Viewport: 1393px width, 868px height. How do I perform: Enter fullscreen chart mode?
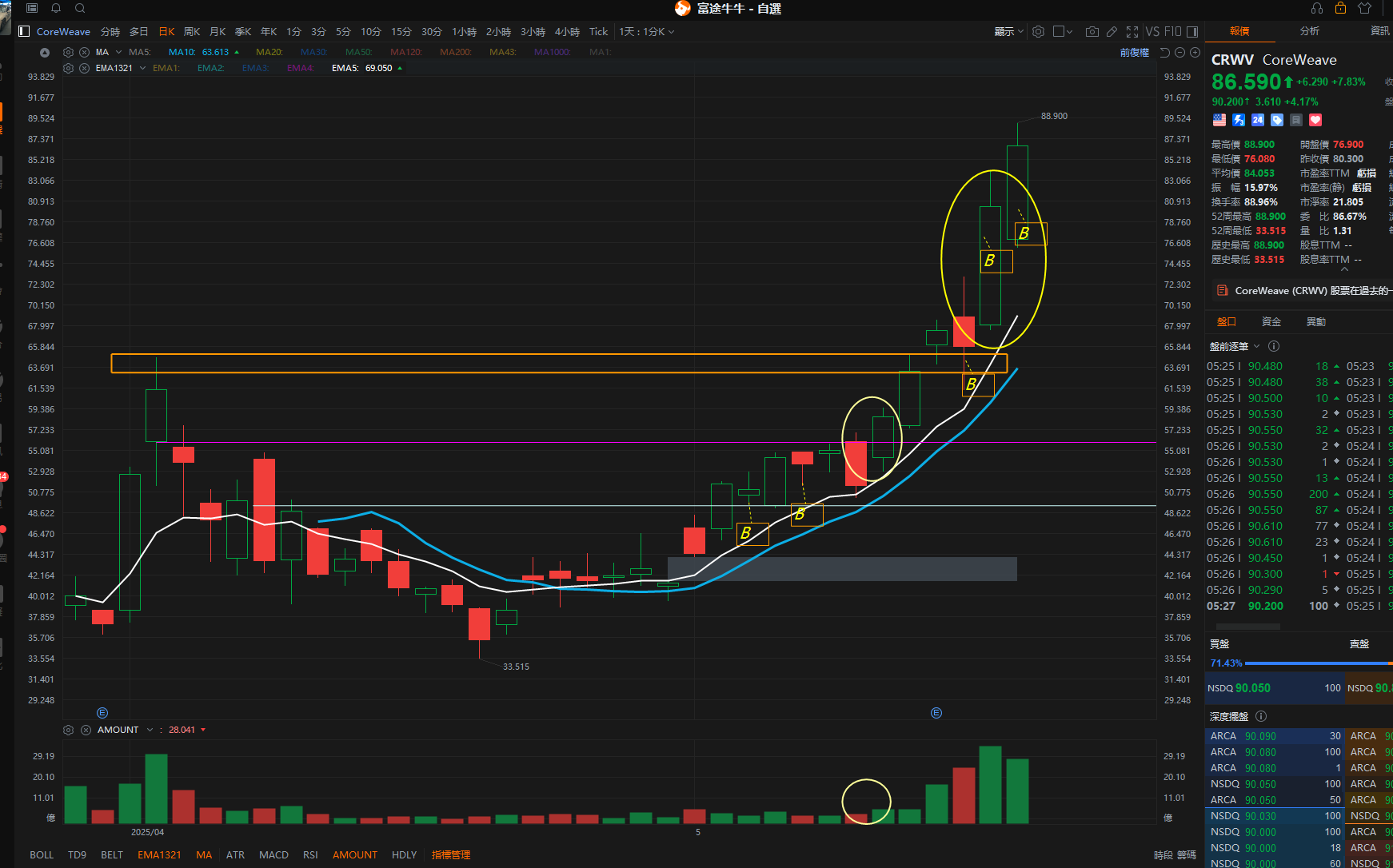[1132, 32]
